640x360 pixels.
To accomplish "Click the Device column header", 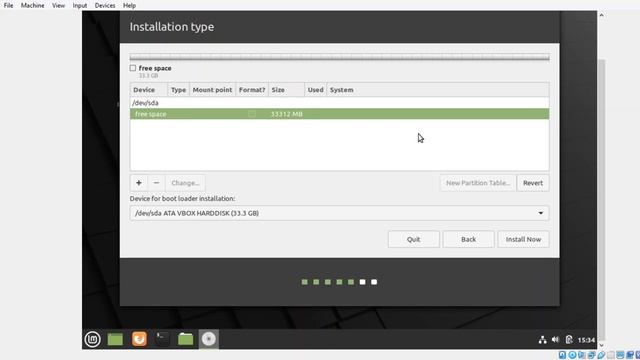I will (x=149, y=90).
